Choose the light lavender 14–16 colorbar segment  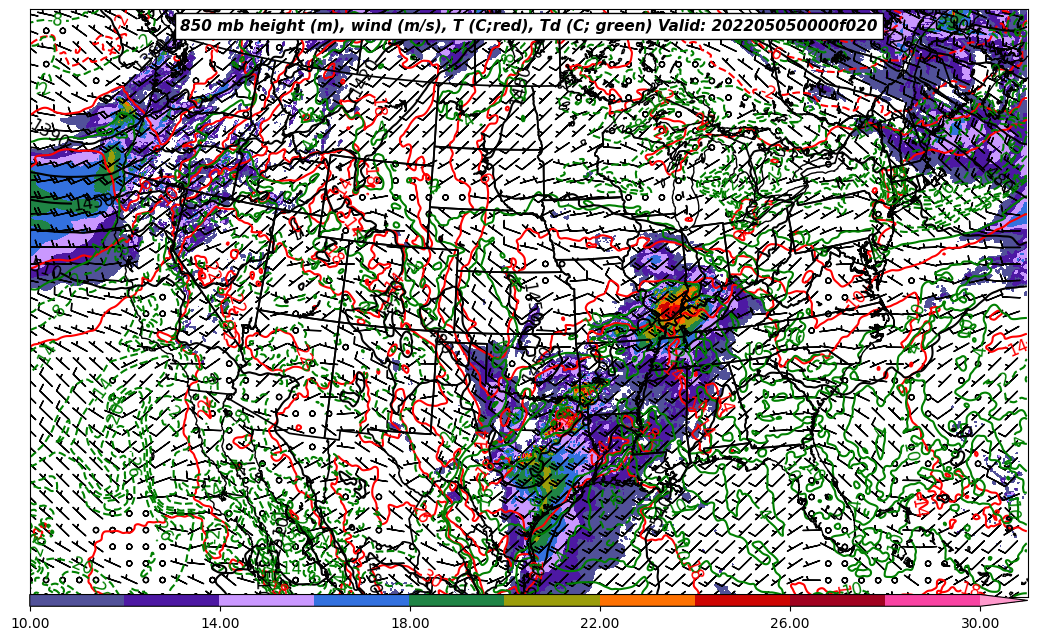(267, 600)
